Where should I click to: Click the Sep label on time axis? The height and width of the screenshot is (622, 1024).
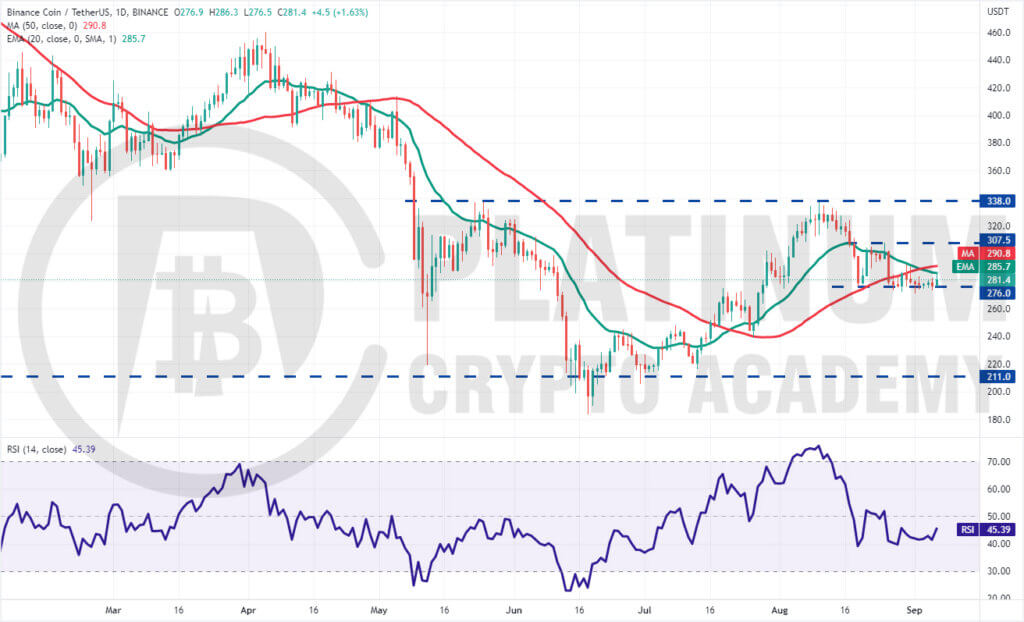(x=914, y=610)
